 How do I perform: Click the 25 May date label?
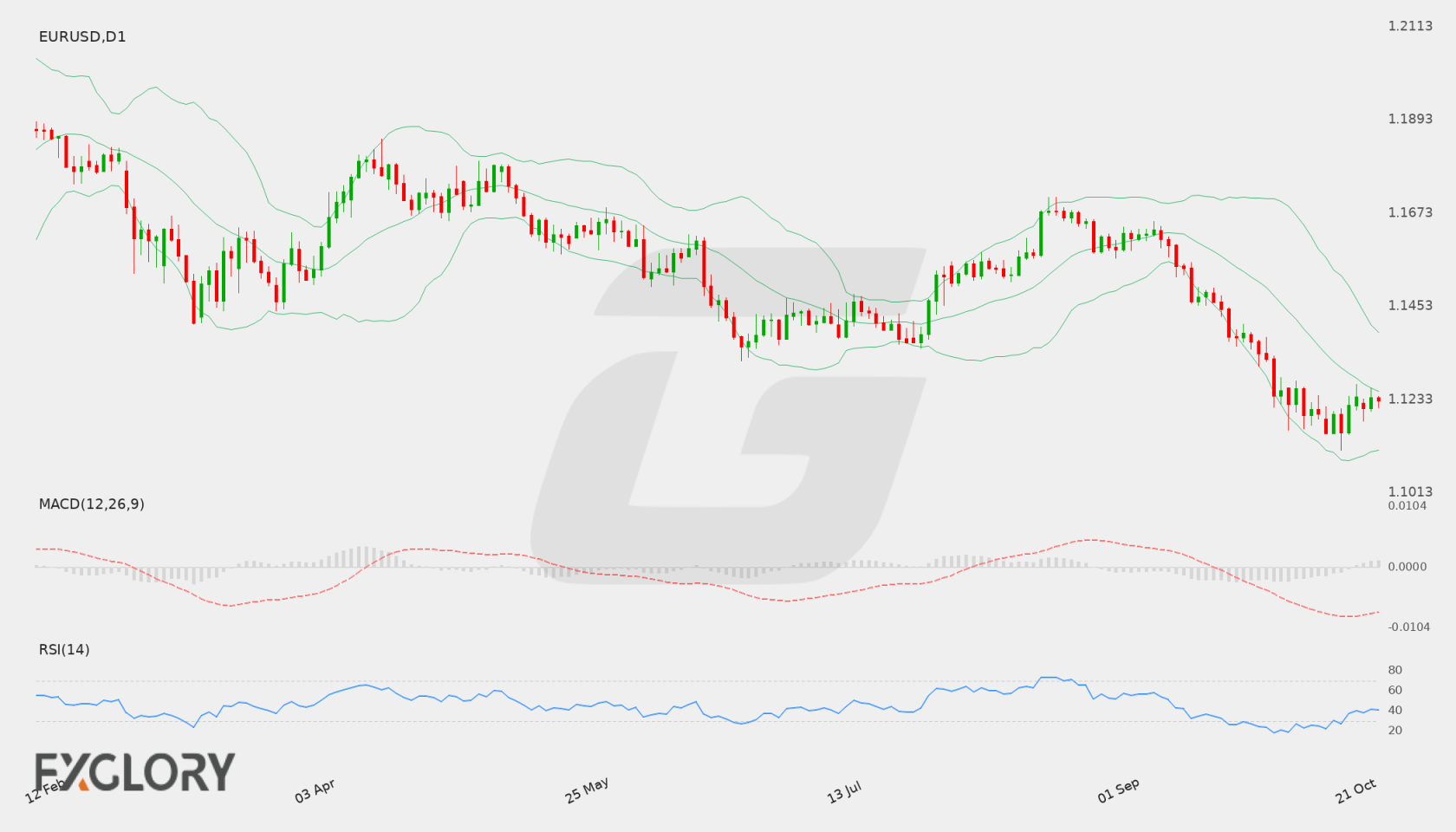pyautogui.click(x=587, y=790)
